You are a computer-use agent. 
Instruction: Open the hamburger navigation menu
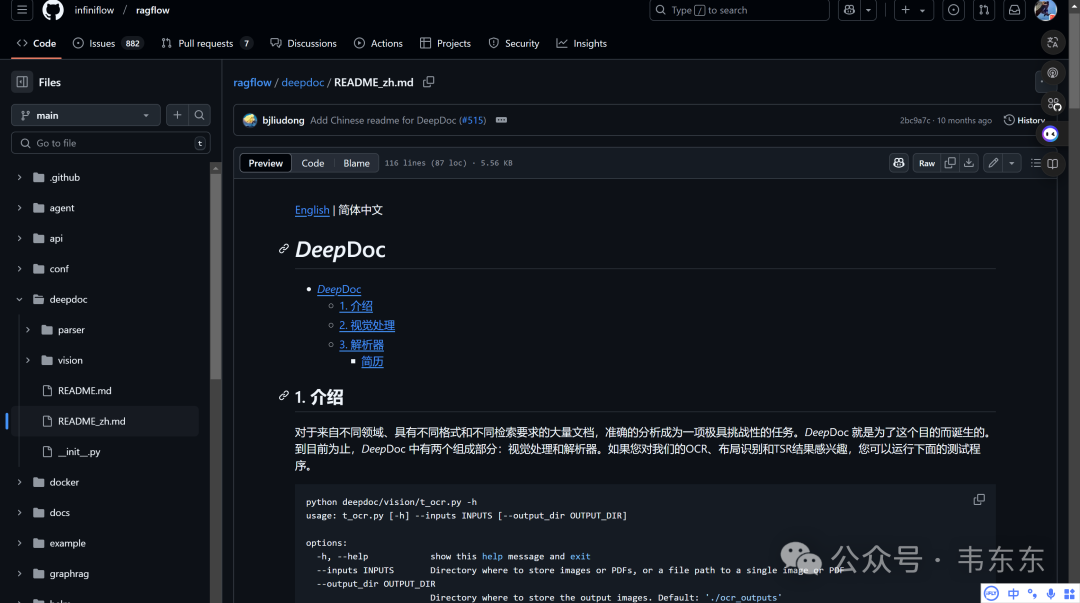(x=22, y=10)
